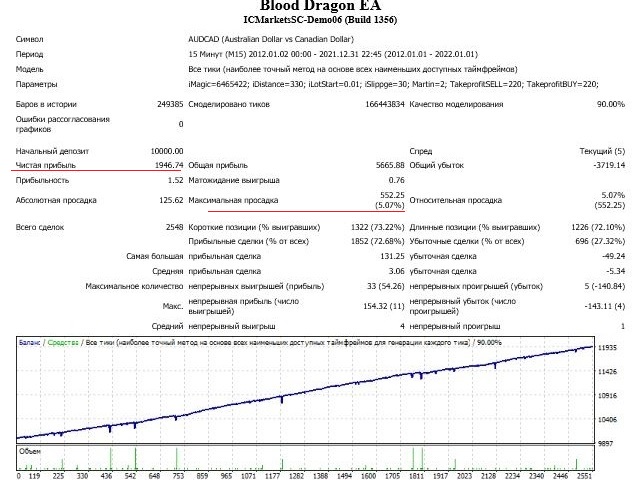The height and width of the screenshot is (480, 640).
Task: Click the 11935 balance axis label
Action: pos(607,348)
